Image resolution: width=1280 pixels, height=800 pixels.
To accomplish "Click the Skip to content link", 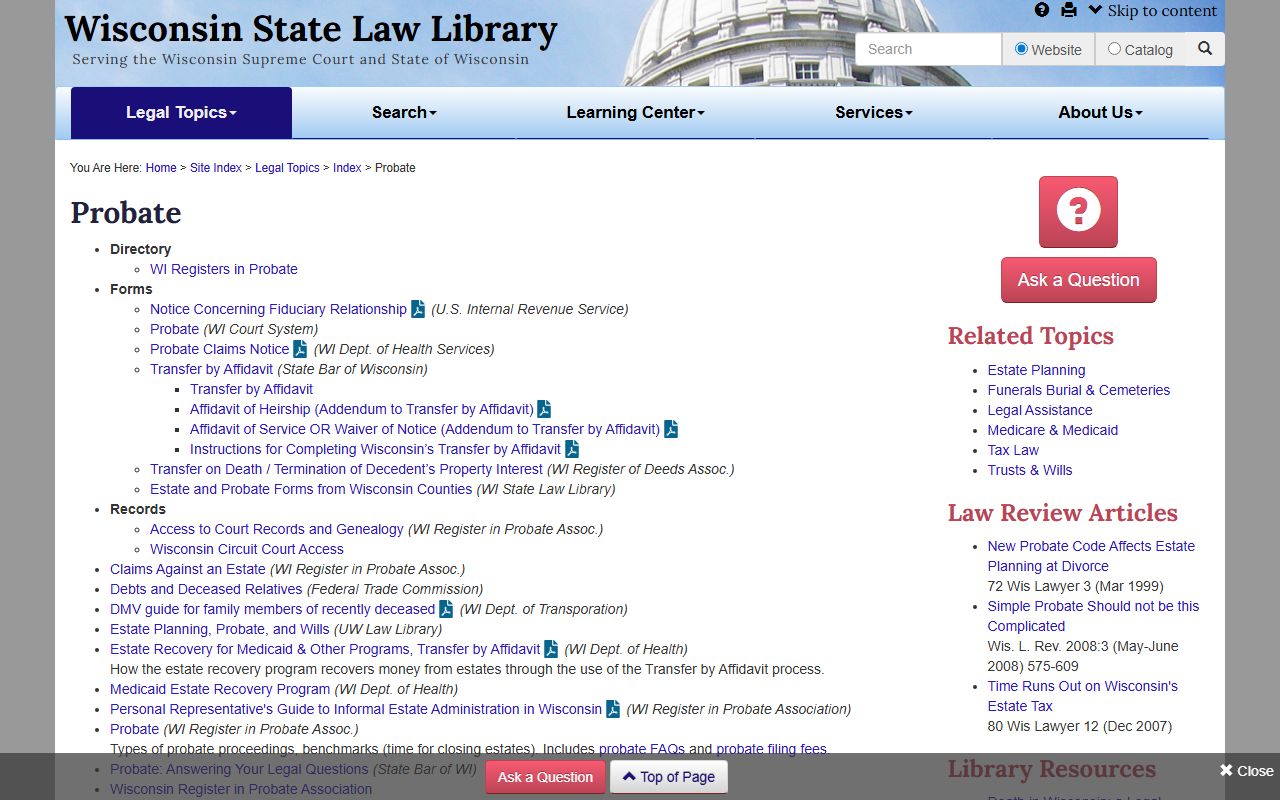I will 1153,11.
